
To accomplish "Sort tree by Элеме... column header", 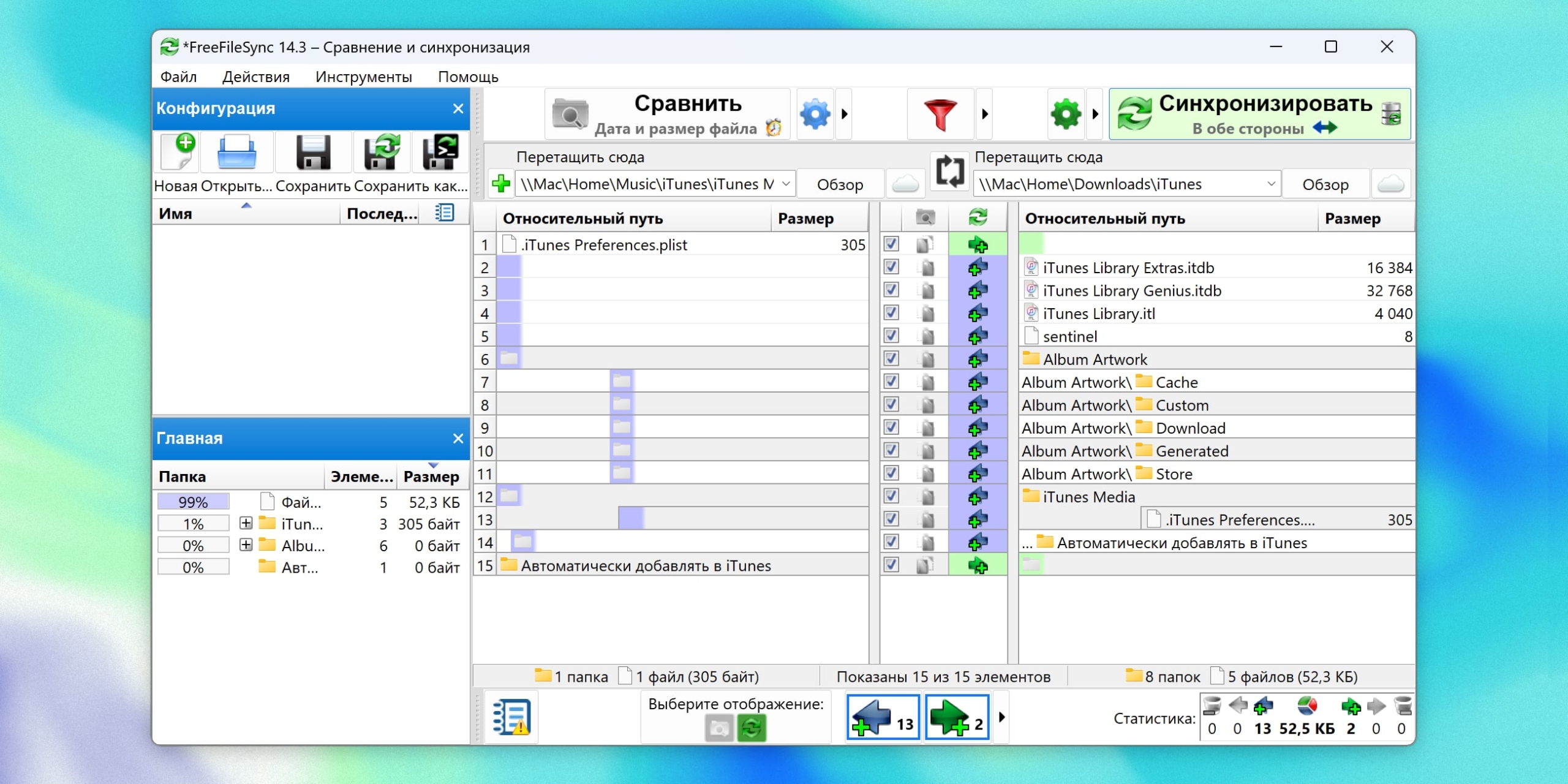I will [x=361, y=477].
